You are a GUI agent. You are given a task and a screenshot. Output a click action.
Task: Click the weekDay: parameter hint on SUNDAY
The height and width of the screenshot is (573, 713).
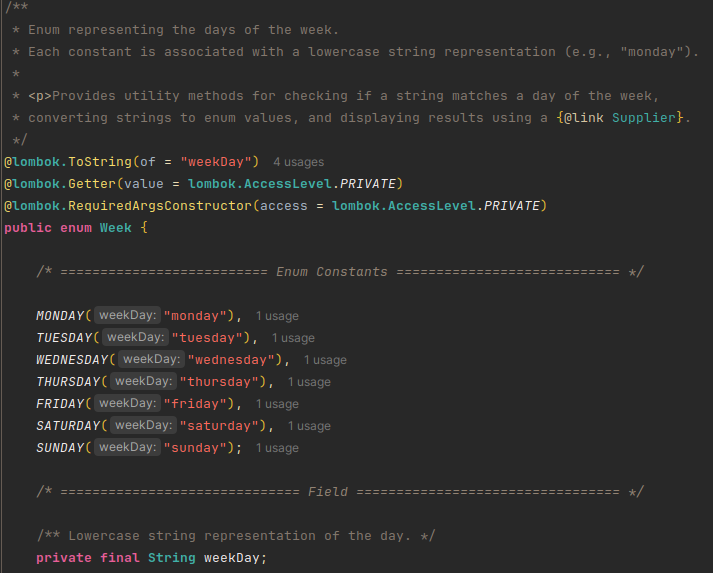pos(127,447)
